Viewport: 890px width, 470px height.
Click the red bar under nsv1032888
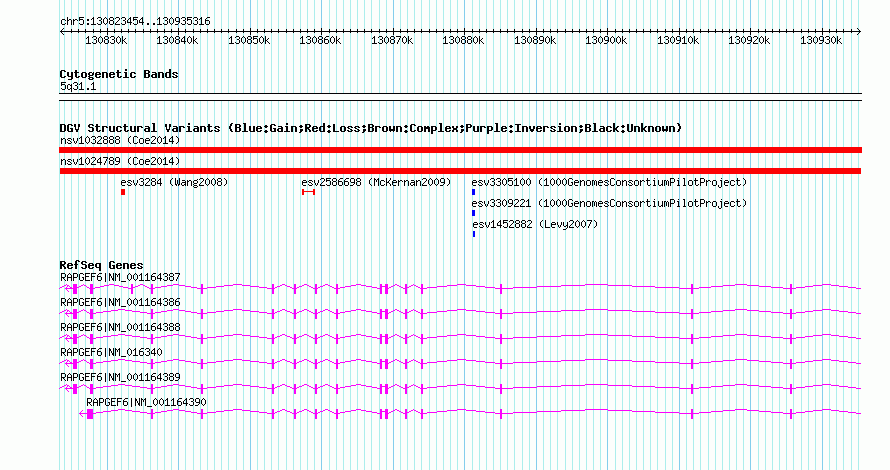[x=460, y=150]
